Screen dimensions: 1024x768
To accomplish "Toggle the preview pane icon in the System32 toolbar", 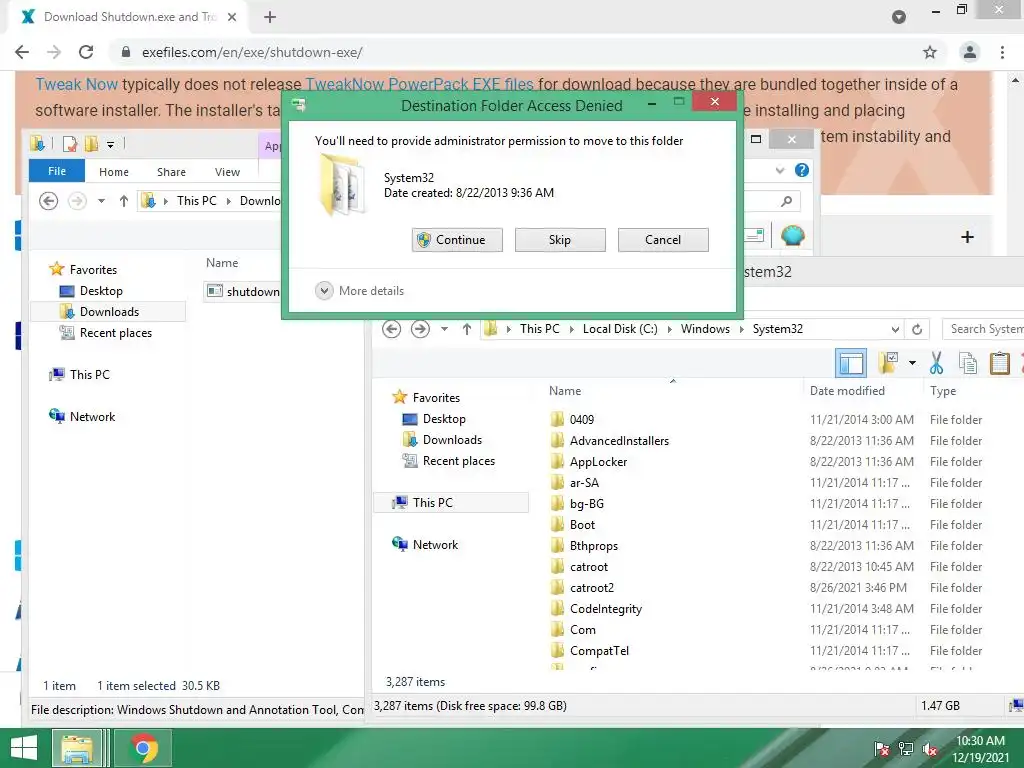I will tap(851, 363).
